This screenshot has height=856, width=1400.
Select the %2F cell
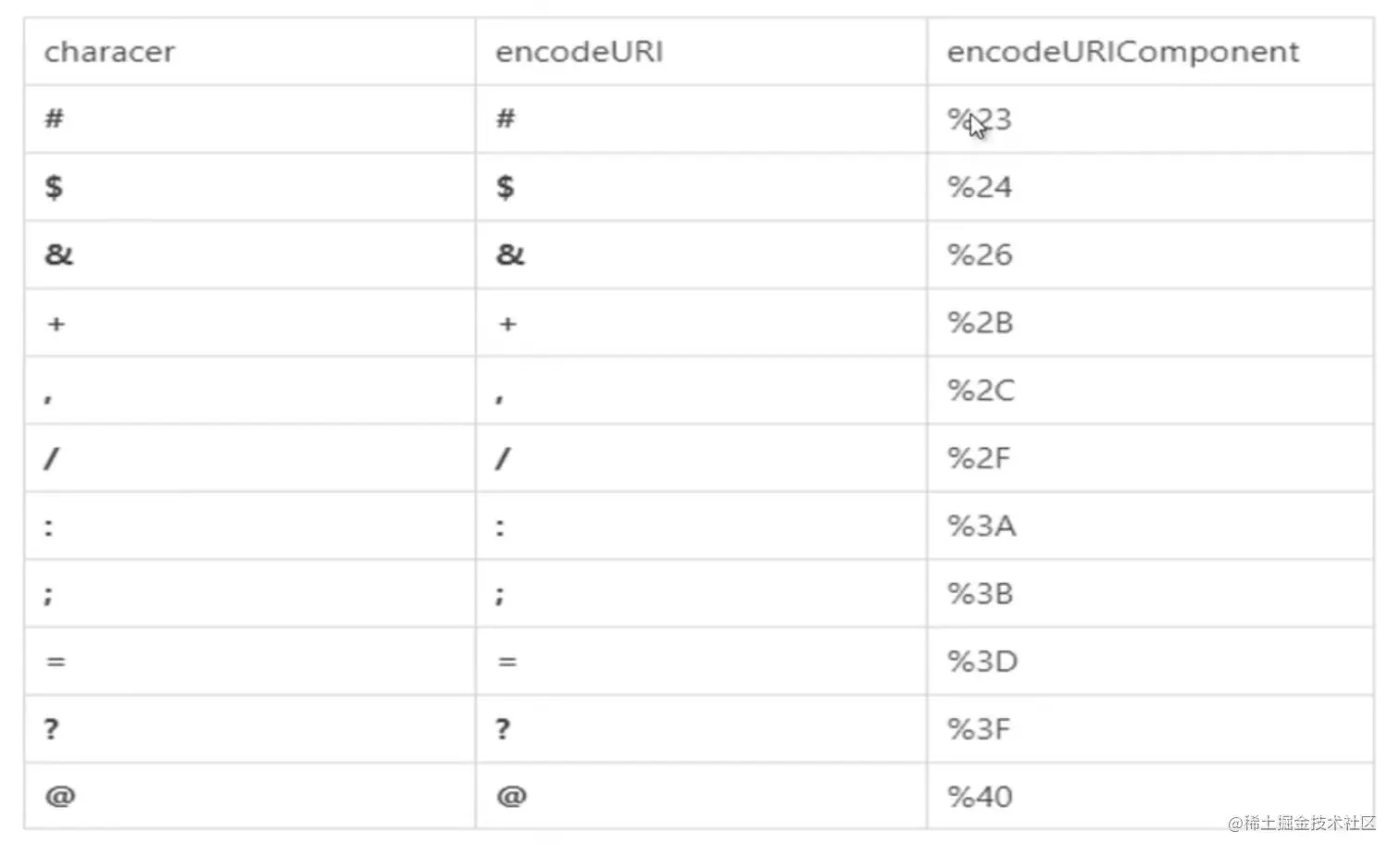coord(978,458)
